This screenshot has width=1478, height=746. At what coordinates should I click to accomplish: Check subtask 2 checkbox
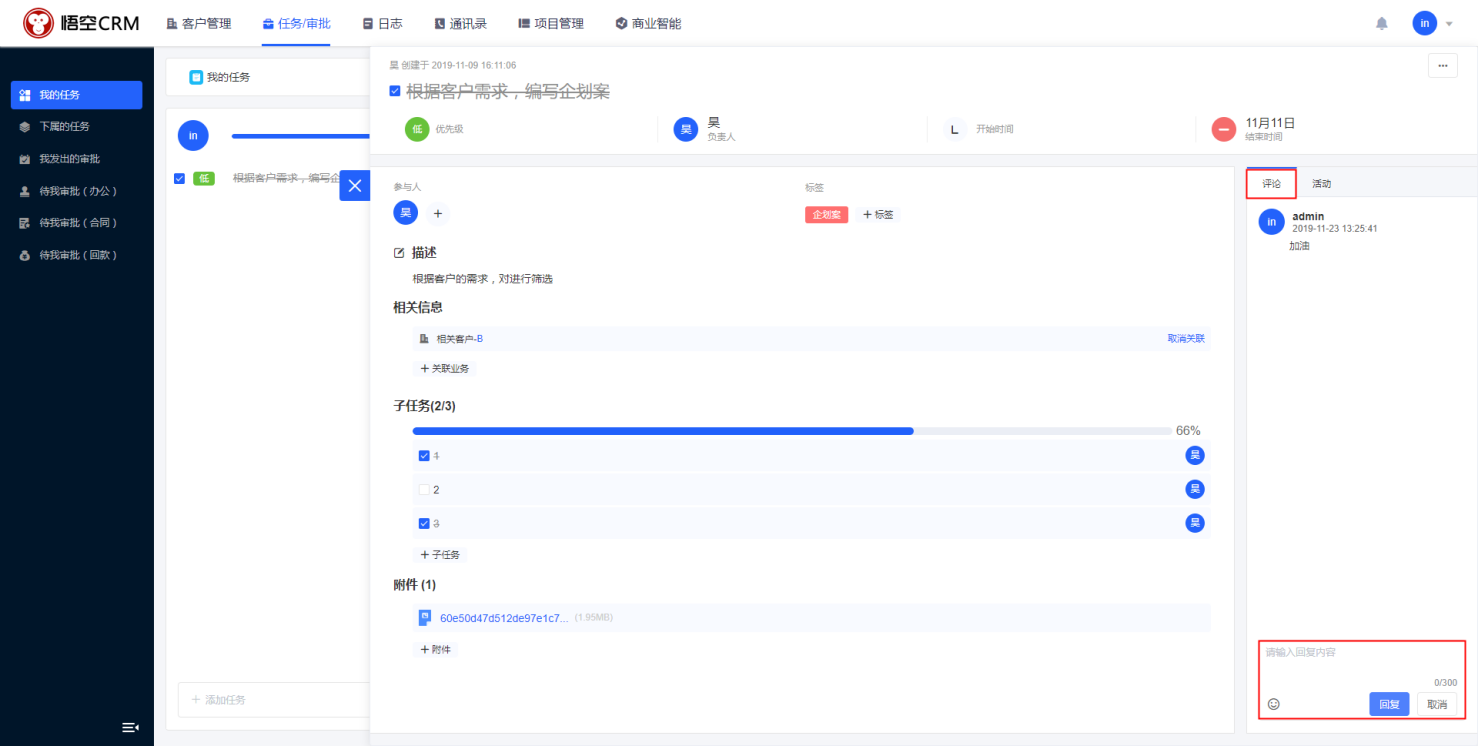tap(424, 490)
